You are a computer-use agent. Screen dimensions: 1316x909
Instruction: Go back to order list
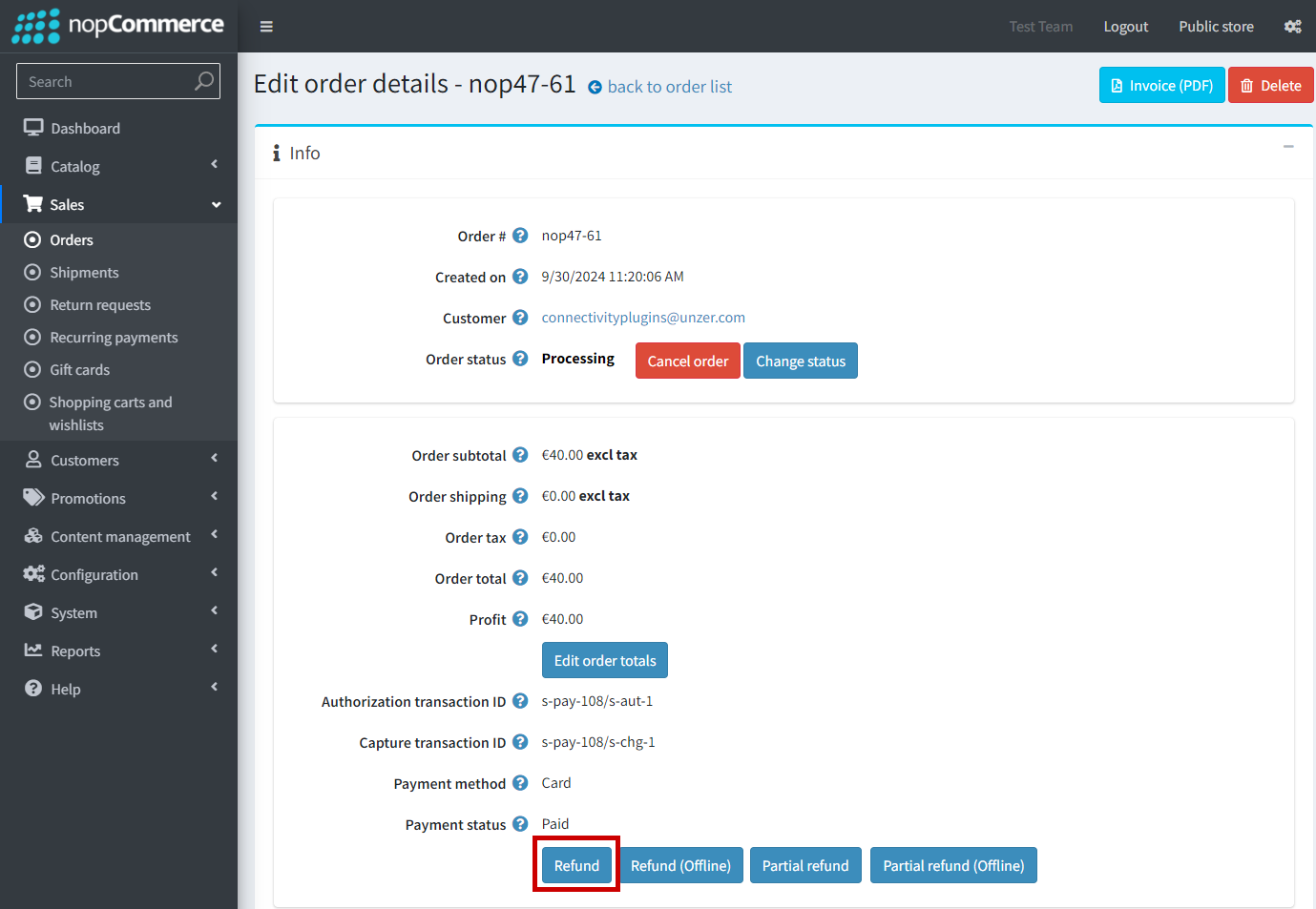[x=660, y=87]
